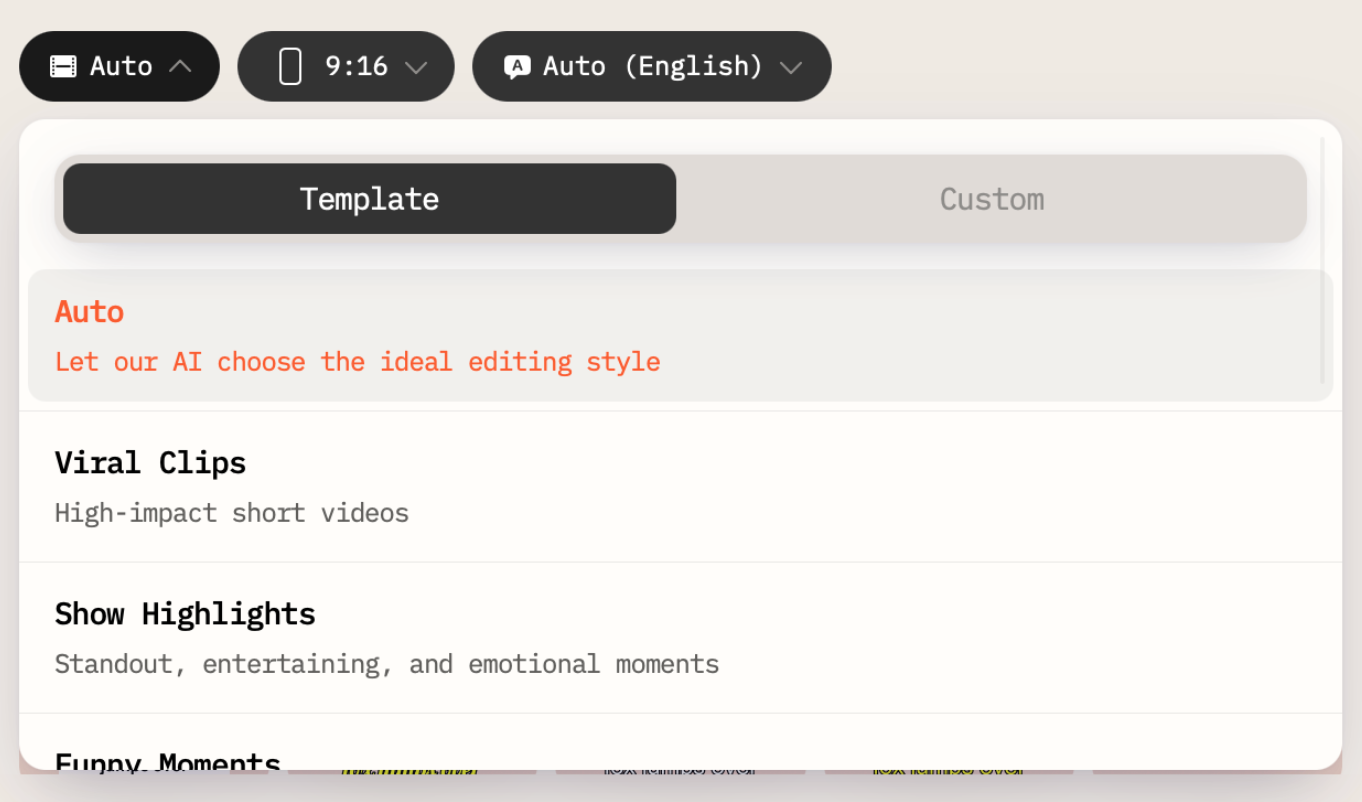Viewport: 1362px width, 802px height.
Task: Click the phone portrait icon beside 9:16
Action: tap(290, 67)
